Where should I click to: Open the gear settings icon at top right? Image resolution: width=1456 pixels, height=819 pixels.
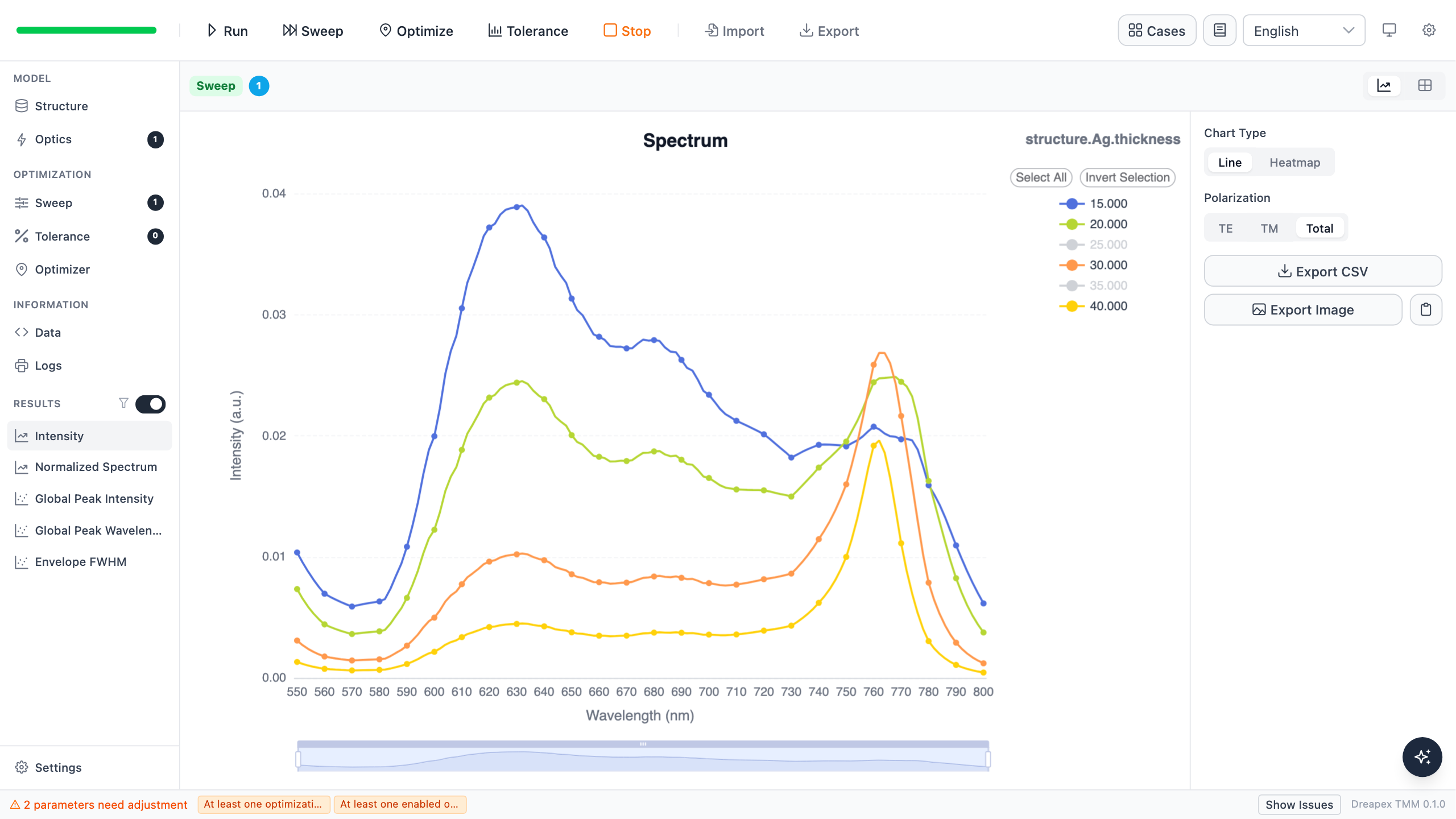pyautogui.click(x=1429, y=31)
